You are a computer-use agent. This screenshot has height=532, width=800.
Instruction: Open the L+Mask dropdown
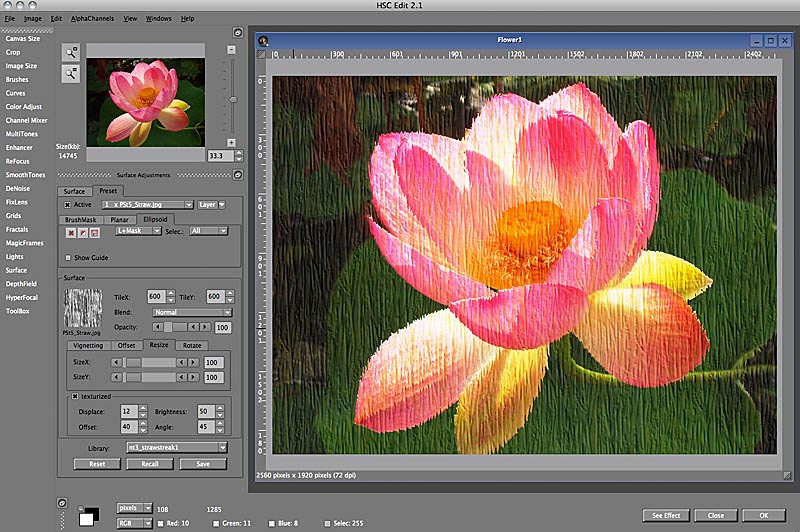click(x=138, y=231)
